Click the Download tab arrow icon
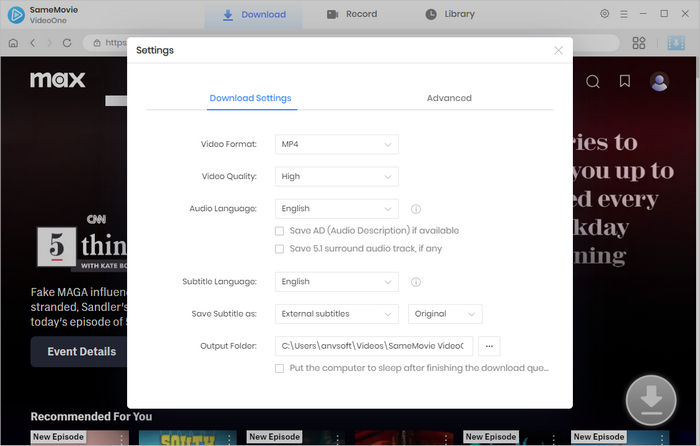700x446 pixels. point(228,15)
